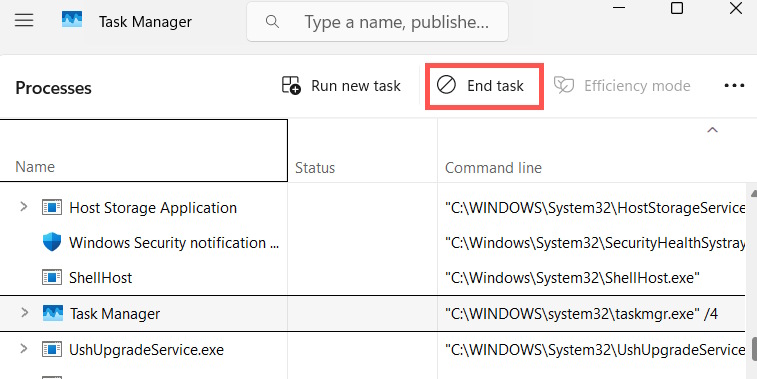Click the Host Storage Application icon
This screenshot has height=379, width=757.
coord(52,208)
